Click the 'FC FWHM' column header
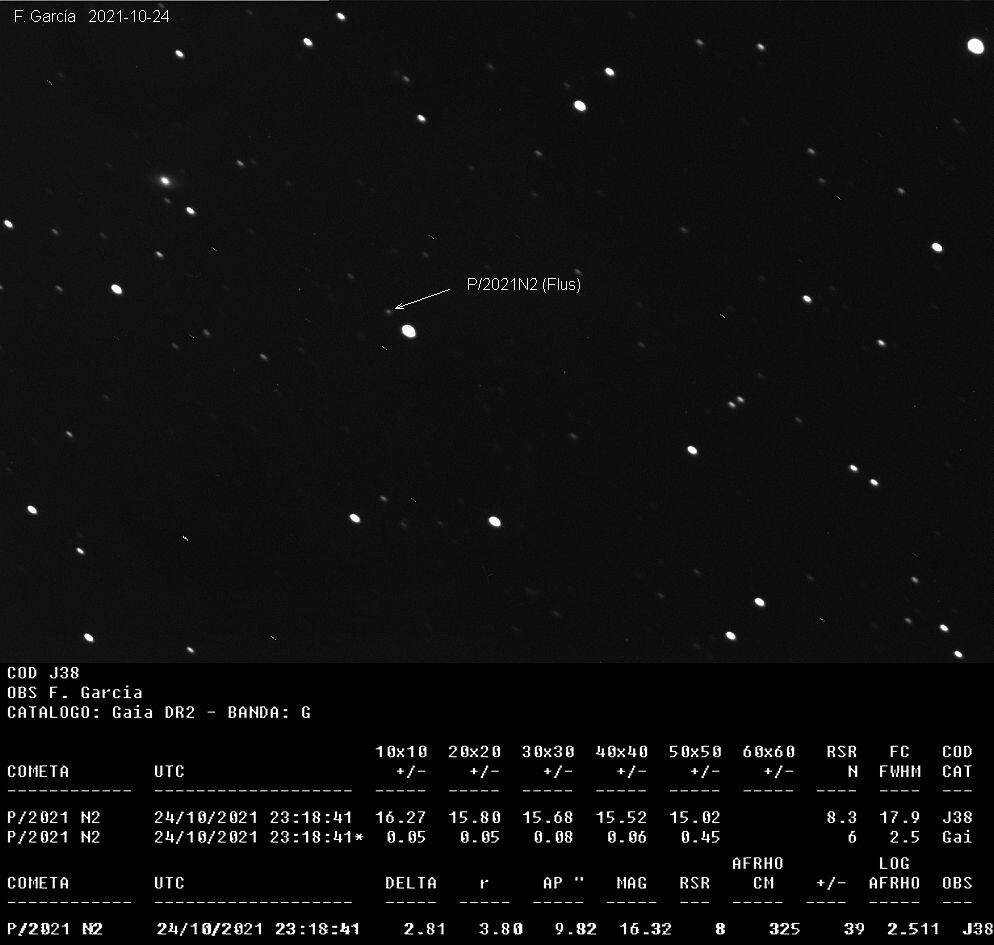 tap(900, 761)
